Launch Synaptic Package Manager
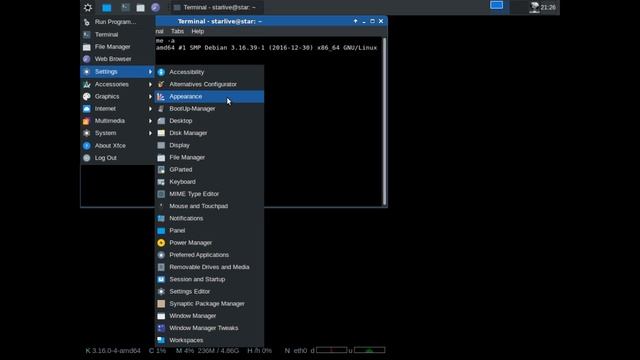The image size is (640, 360). (209, 304)
